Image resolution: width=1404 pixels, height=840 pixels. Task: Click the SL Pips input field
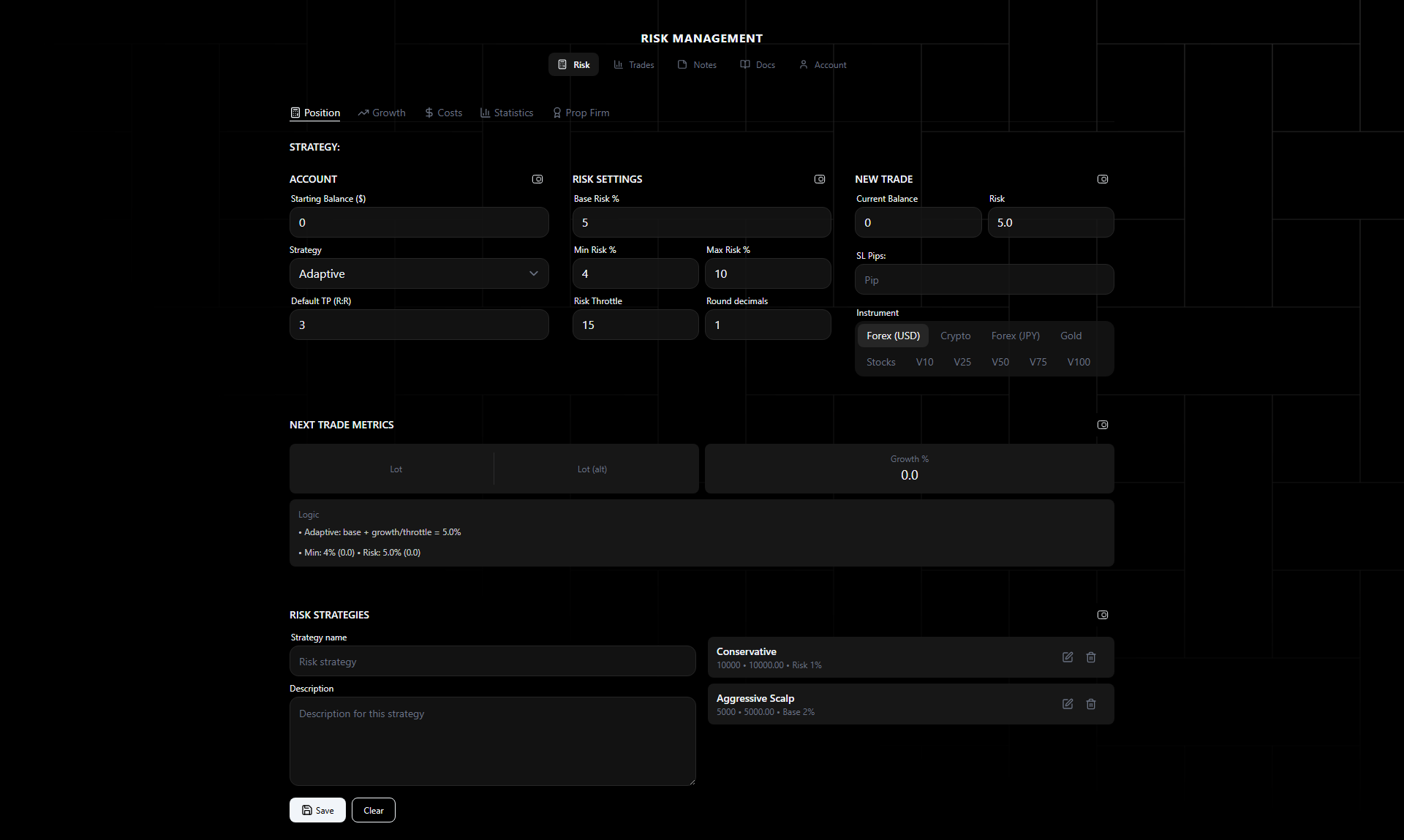click(984, 279)
